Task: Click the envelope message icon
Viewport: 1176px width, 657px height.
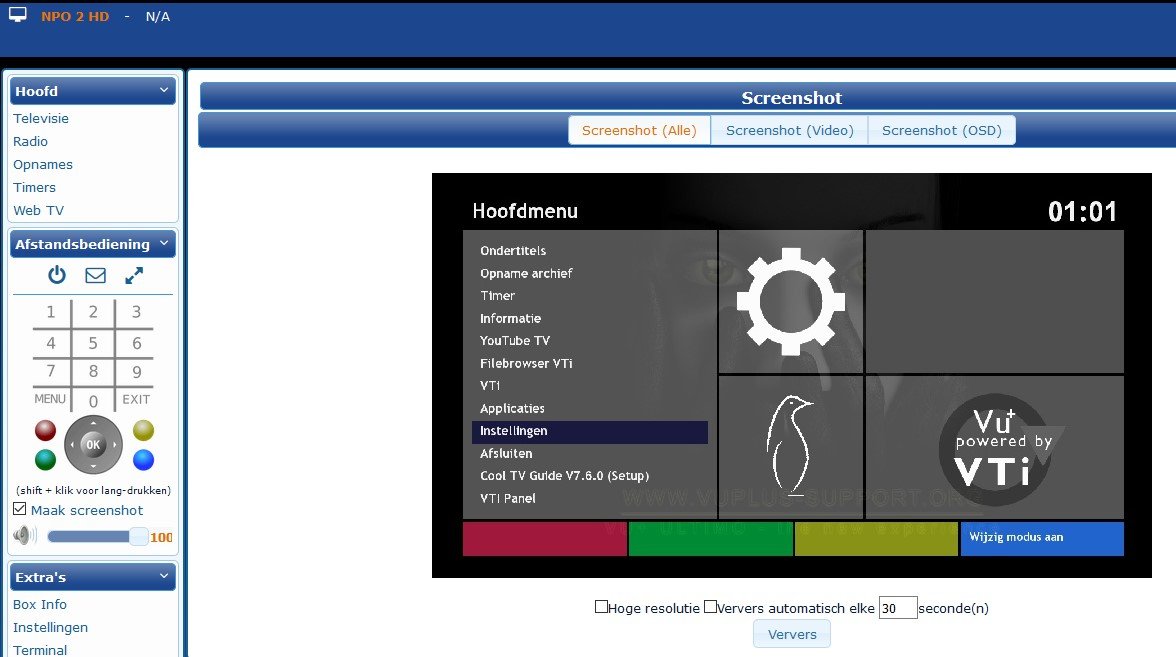Action: click(95, 275)
